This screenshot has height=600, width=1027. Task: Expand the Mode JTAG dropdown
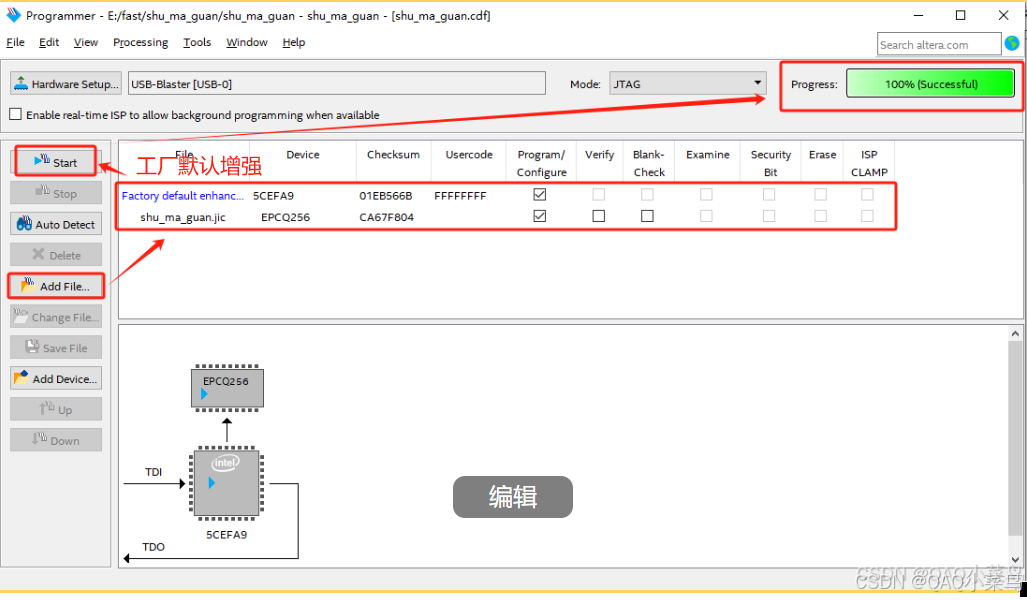coord(688,83)
